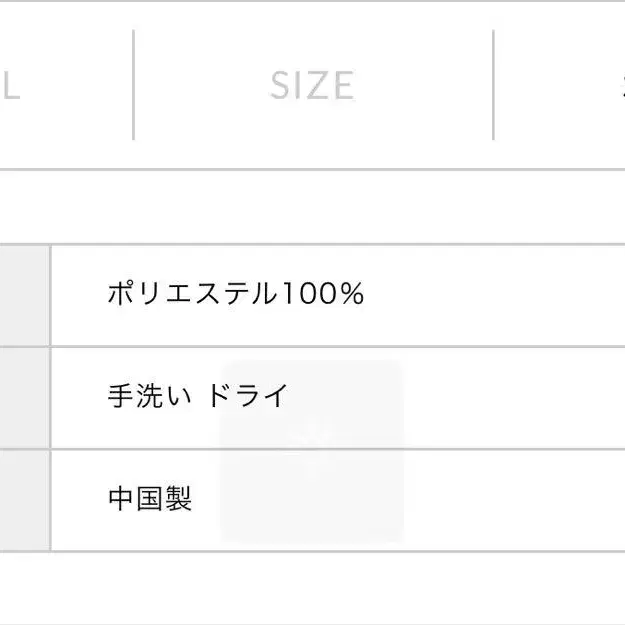The width and height of the screenshot is (625, 625).
Task: Click the ドライ care instruction text
Action: pyautogui.click(x=248, y=396)
